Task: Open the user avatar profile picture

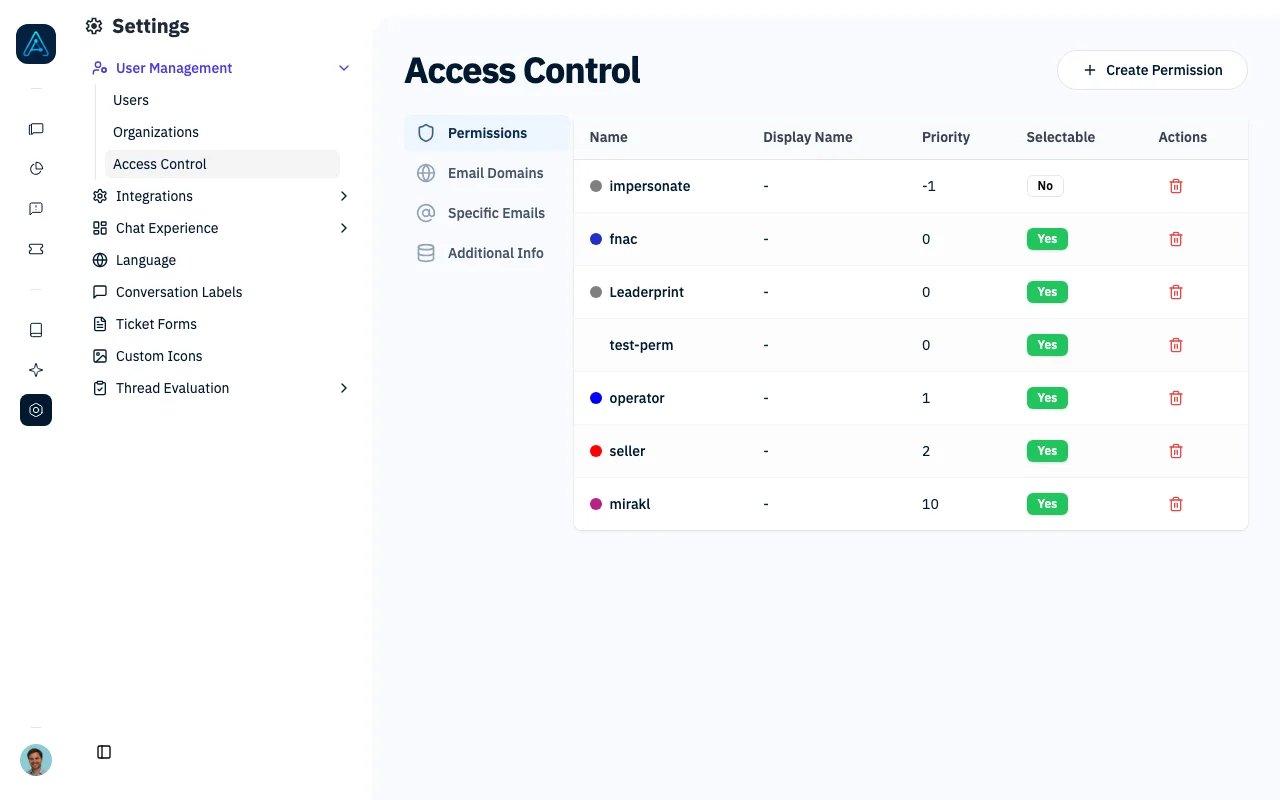Action: (36, 760)
